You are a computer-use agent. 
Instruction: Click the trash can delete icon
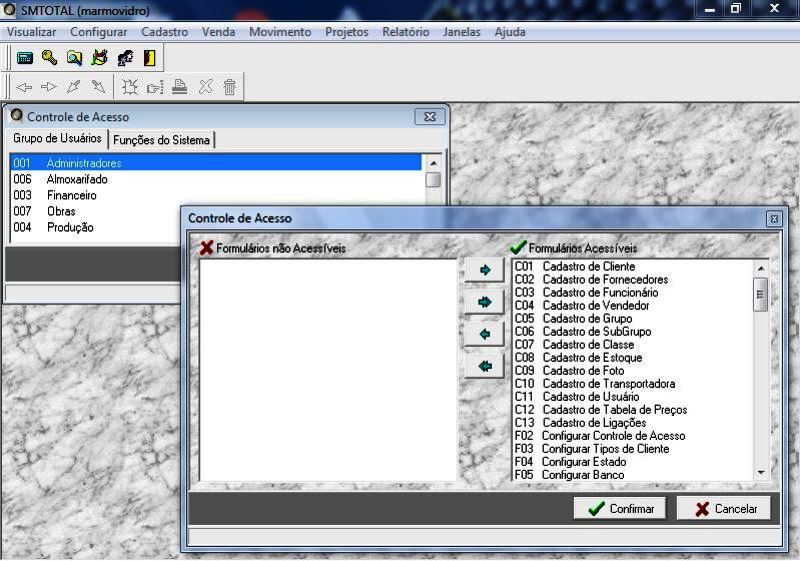[x=230, y=87]
